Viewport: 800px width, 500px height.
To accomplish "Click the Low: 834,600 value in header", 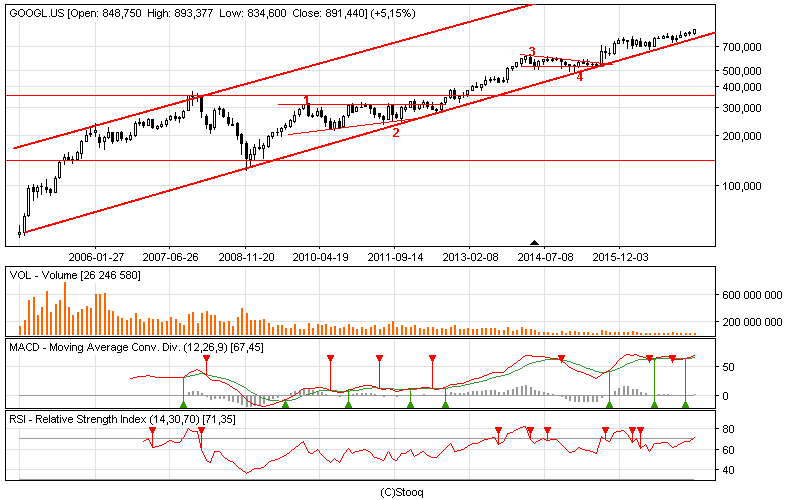I will (x=253, y=13).
